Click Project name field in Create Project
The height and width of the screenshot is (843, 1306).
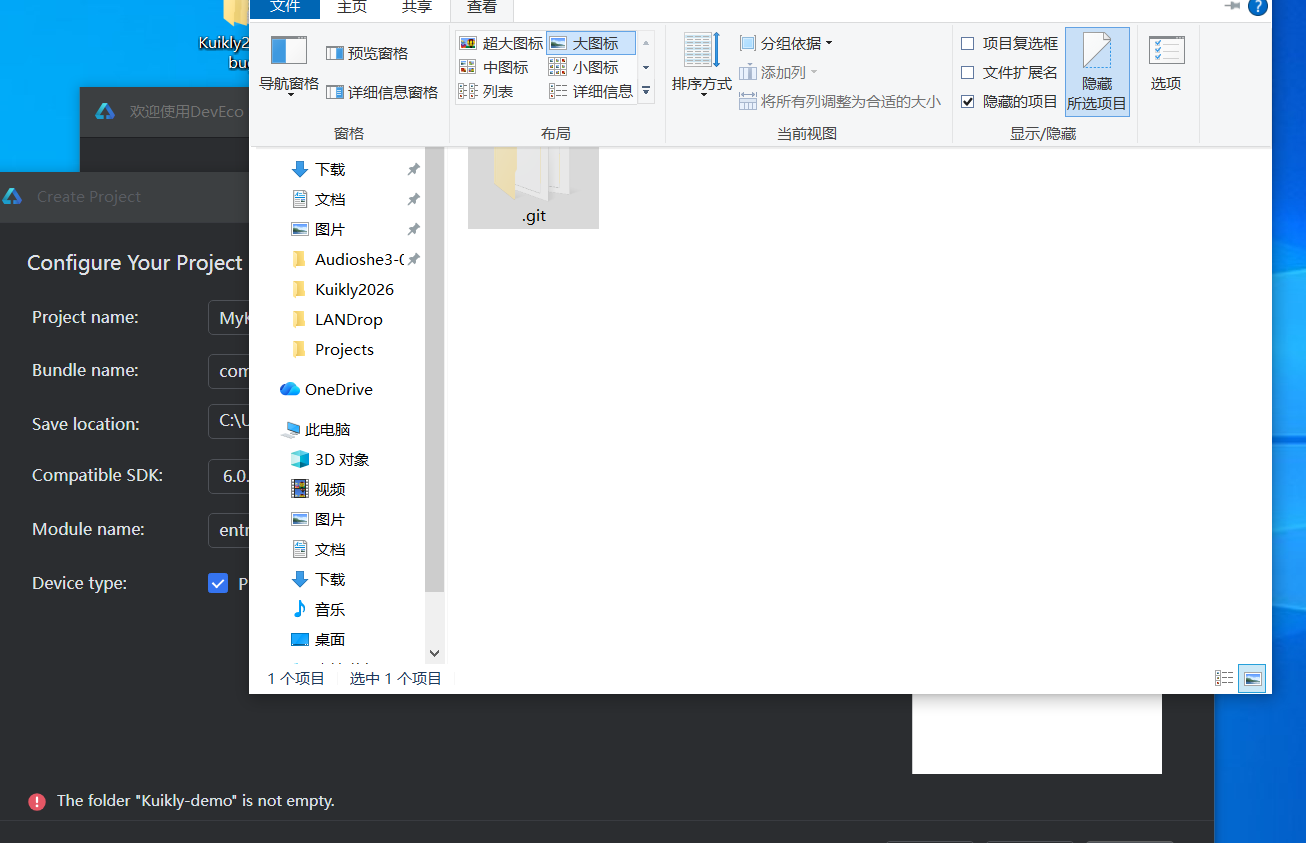coord(228,317)
